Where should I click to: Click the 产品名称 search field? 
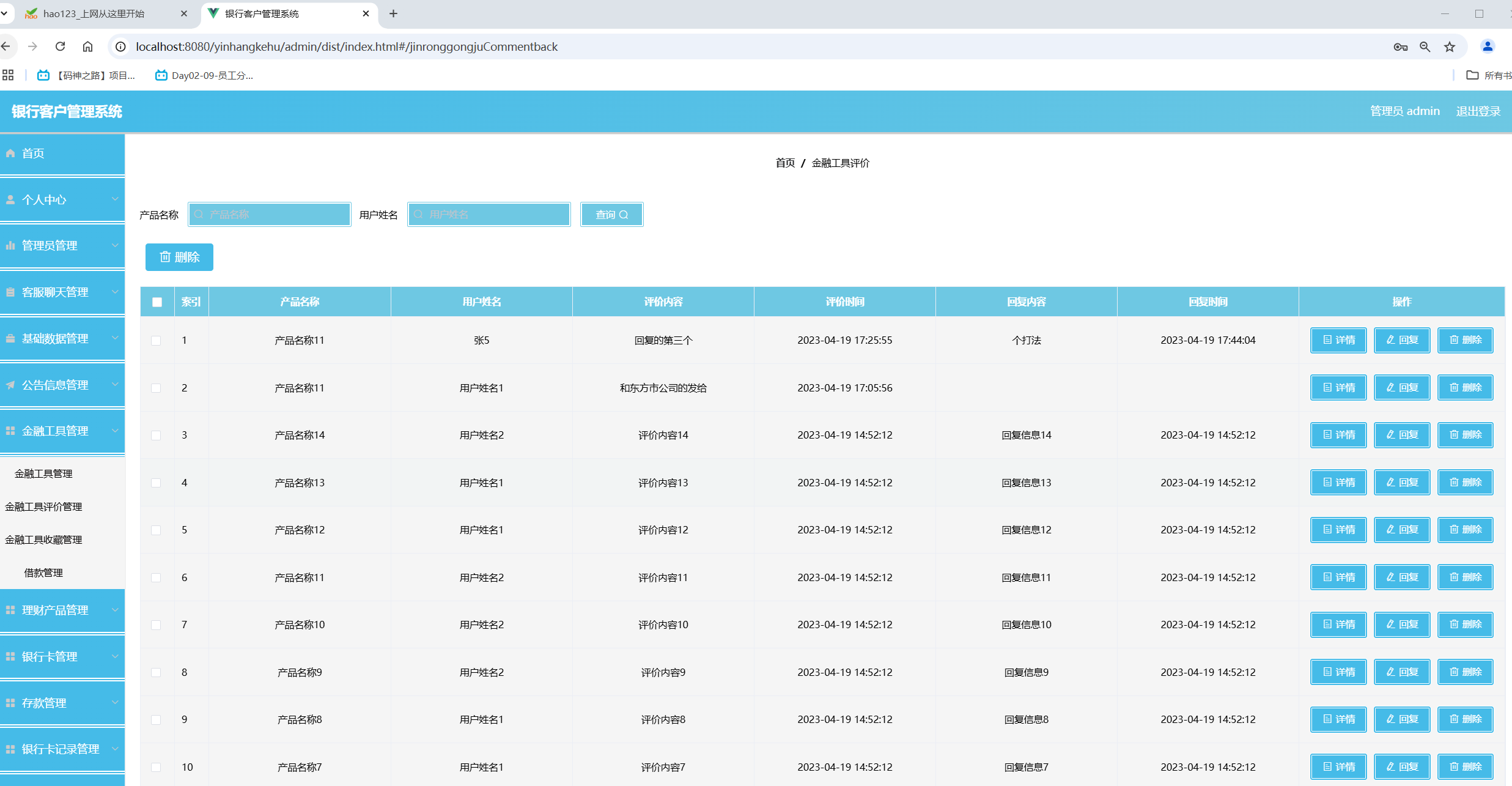(270, 214)
